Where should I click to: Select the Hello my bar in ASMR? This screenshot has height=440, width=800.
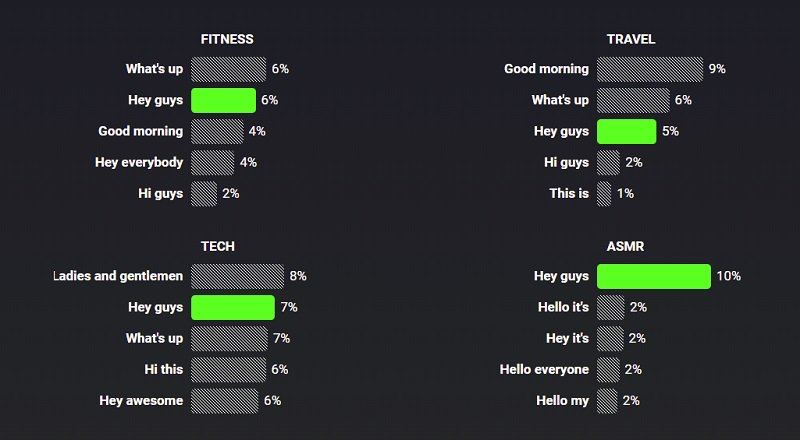click(x=607, y=401)
